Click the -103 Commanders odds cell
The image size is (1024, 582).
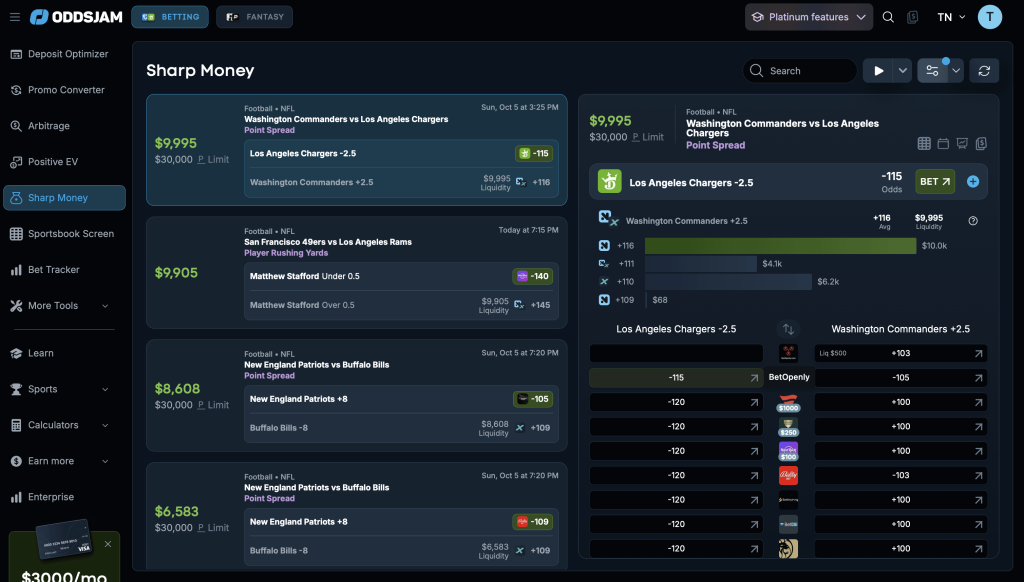[x=901, y=476]
